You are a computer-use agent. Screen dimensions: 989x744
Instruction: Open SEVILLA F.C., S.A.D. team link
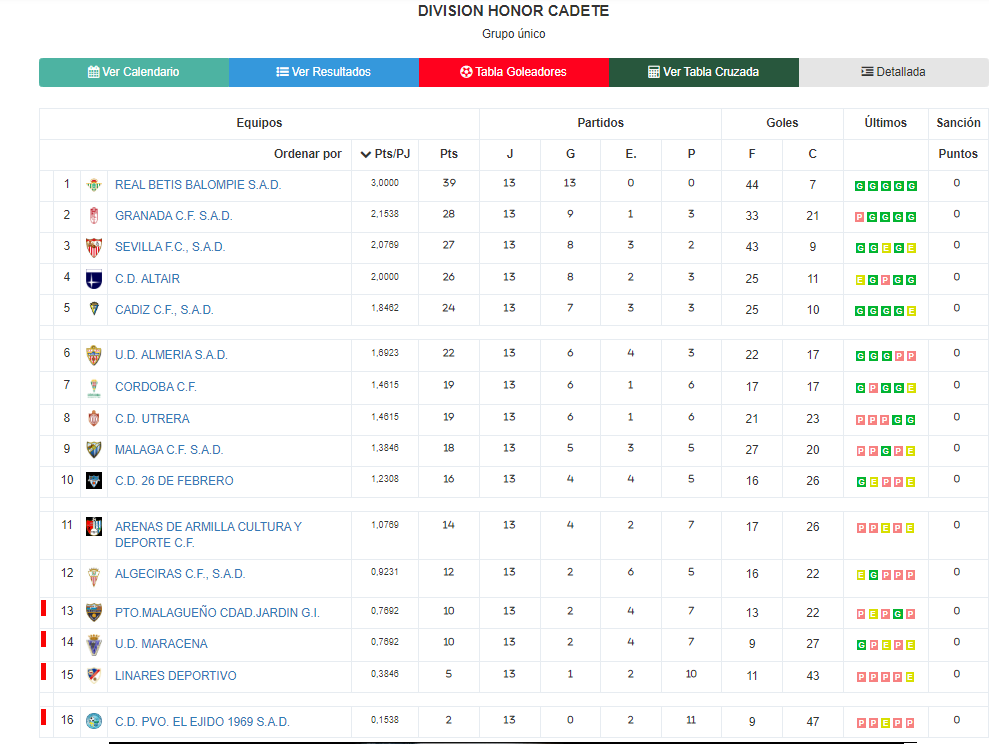click(x=170, y=247)
